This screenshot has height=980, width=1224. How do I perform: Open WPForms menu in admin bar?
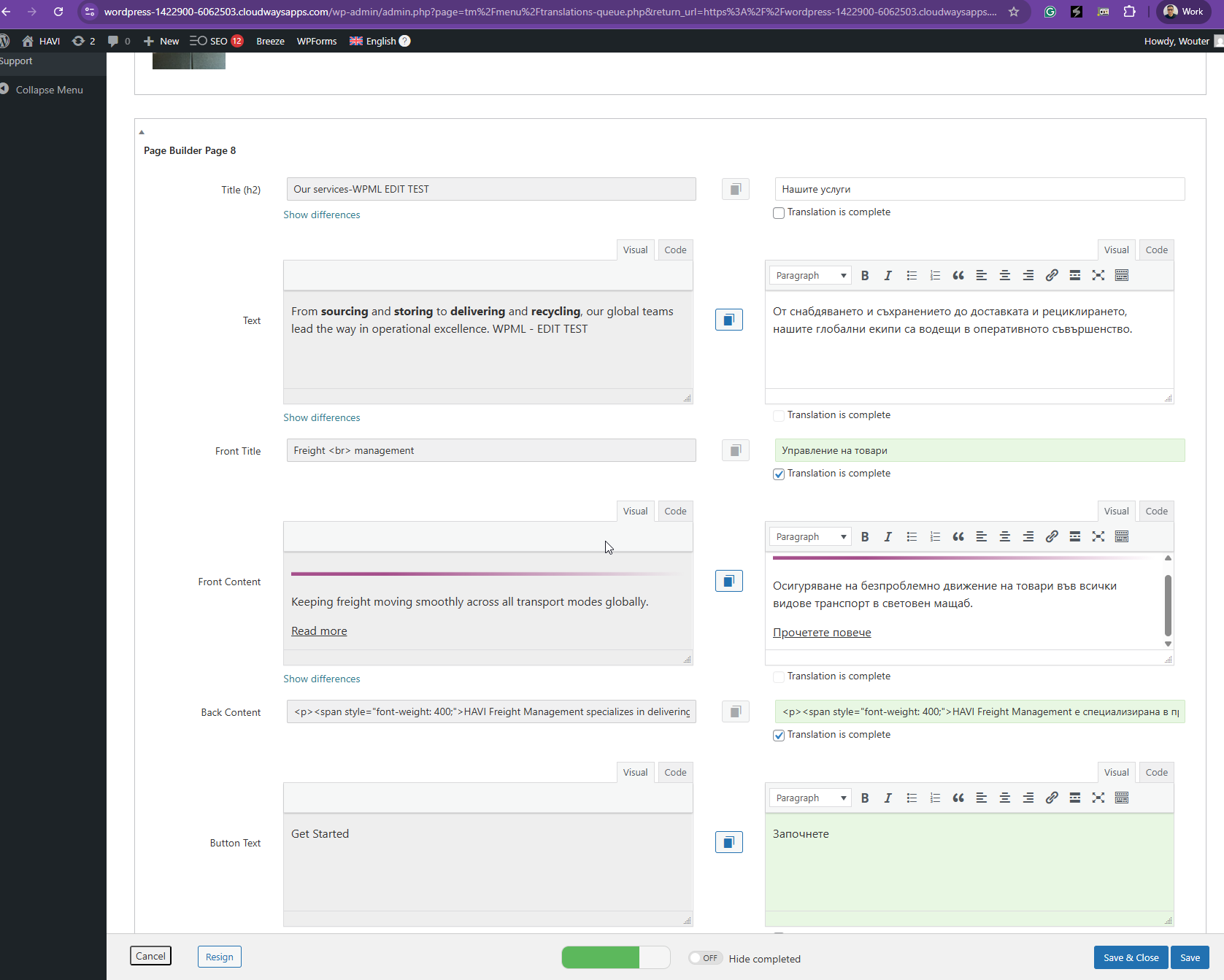click(317, 41)
